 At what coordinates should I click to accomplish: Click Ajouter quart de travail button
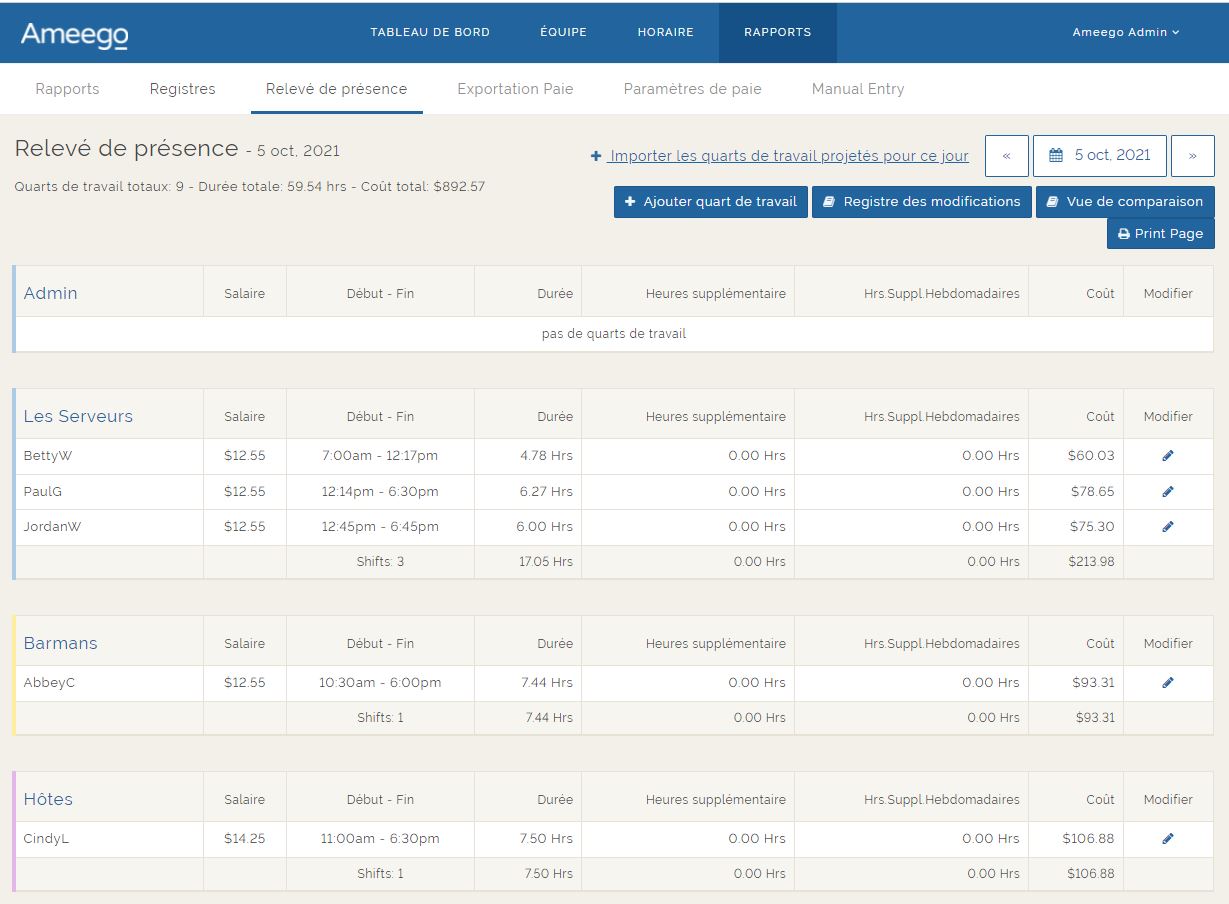[x=710, y=202]
